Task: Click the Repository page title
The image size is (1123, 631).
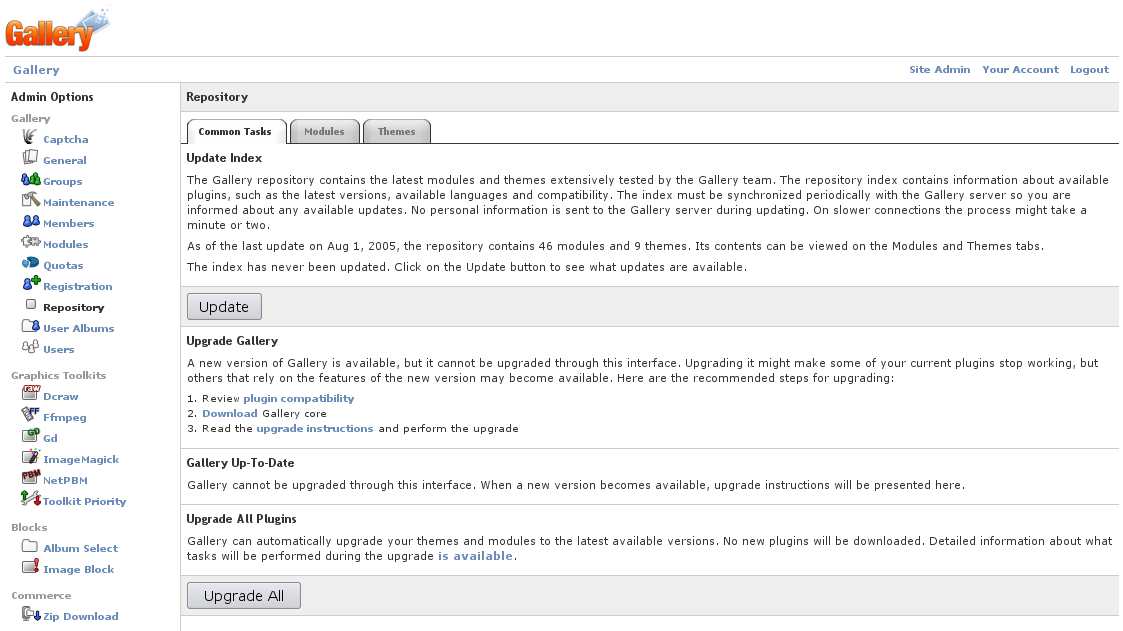Action: 217,97
